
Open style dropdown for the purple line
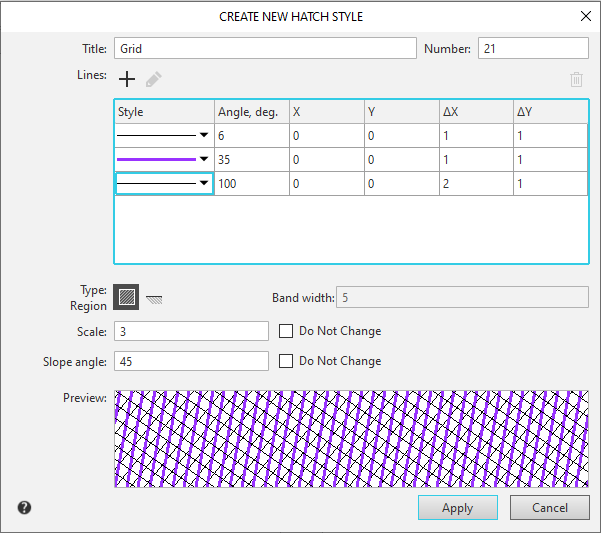click(x=204, y=159)
